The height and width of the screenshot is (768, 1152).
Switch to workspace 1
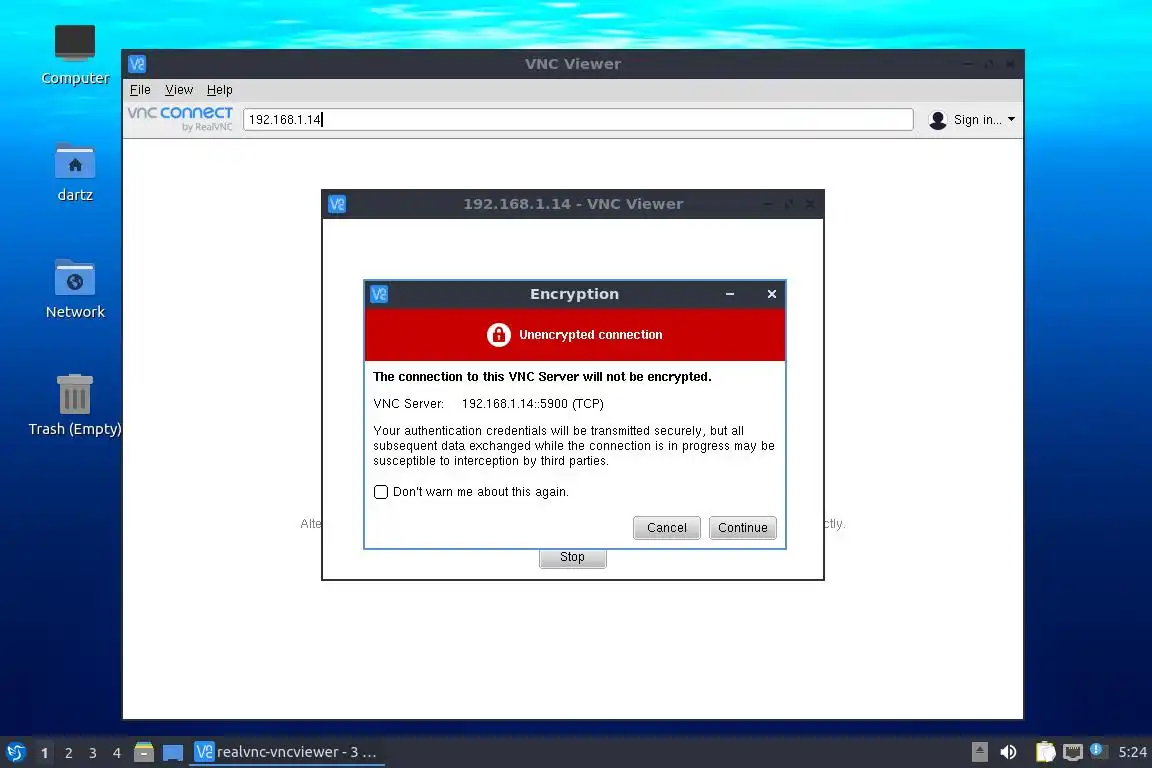(x=44, y=753)
